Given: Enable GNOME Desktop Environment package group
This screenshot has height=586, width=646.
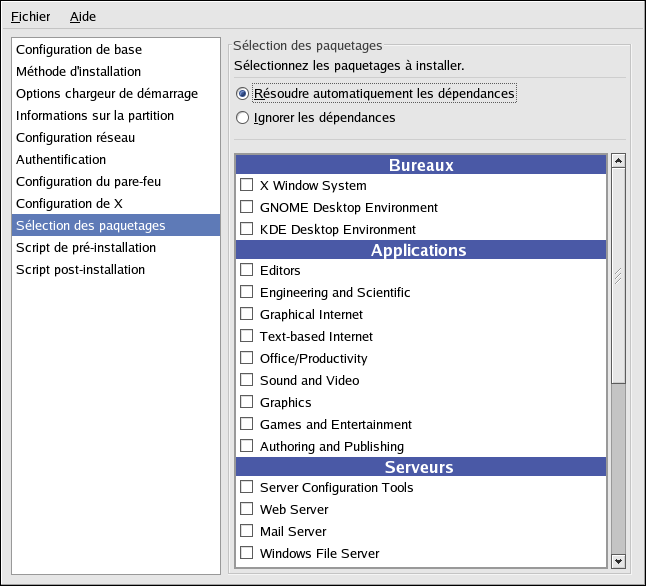Looking at the screenshot, I should point(246,206).
